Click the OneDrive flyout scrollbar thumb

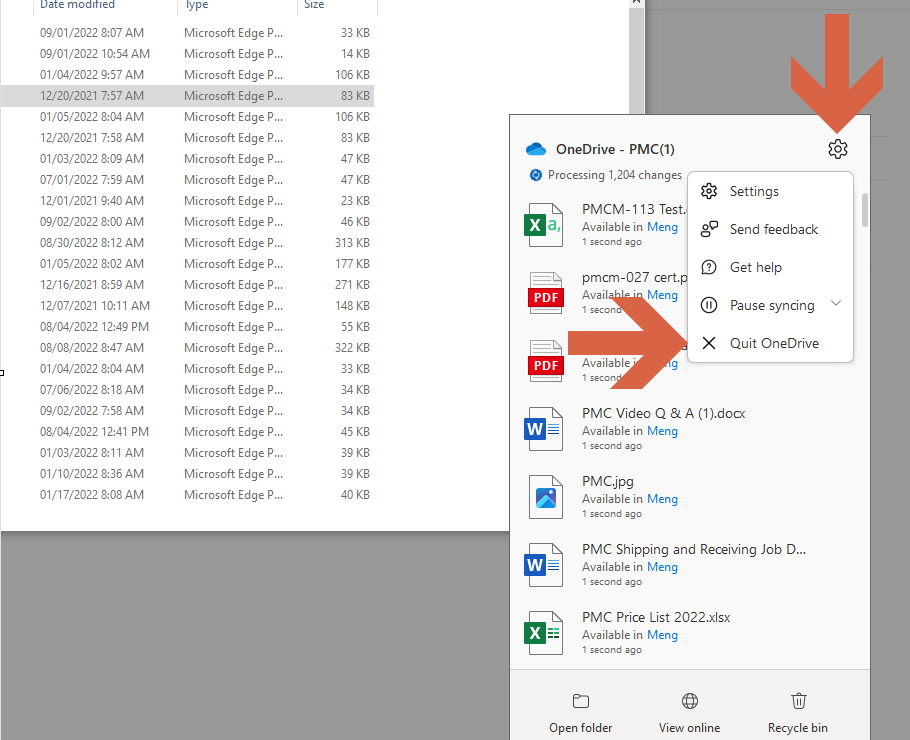pos(865,210)
